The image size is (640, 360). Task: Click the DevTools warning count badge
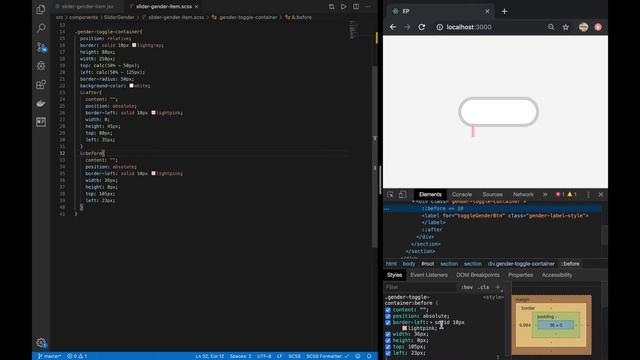point(572,195)
